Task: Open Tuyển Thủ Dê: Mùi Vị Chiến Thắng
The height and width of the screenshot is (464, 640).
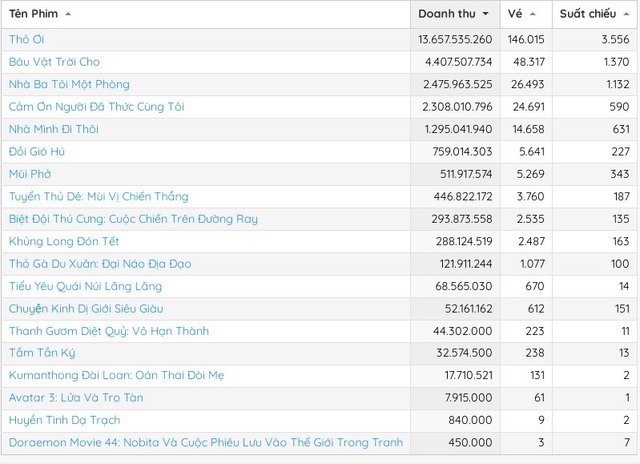Action: click(x=98, y=196)
